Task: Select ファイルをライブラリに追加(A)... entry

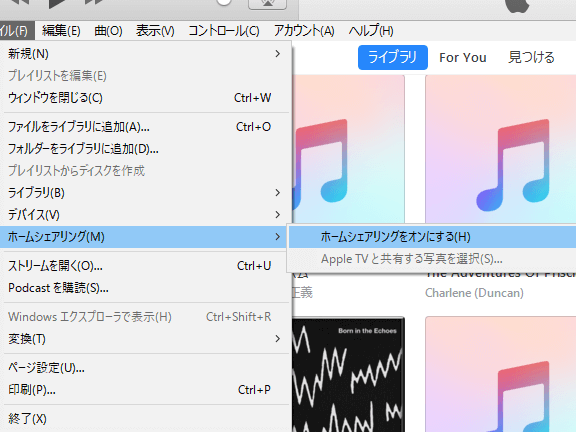Action: click(x=146, y=127)
